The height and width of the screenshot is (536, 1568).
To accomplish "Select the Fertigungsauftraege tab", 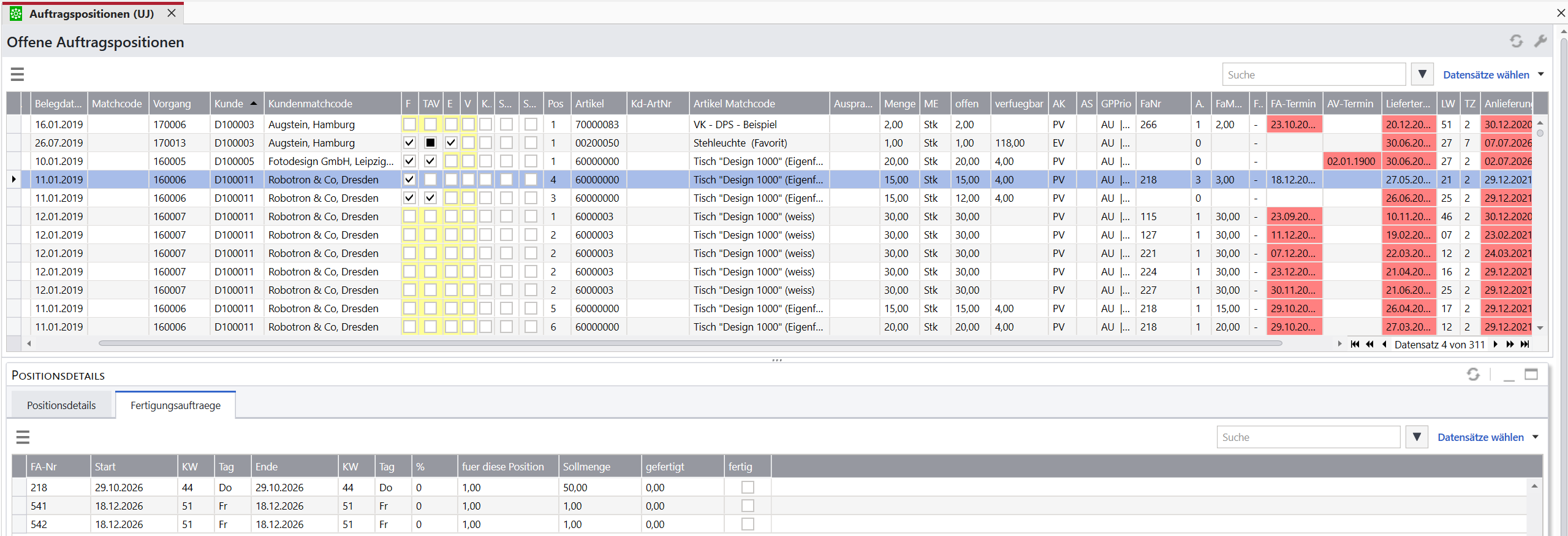I will pos(175,405).
